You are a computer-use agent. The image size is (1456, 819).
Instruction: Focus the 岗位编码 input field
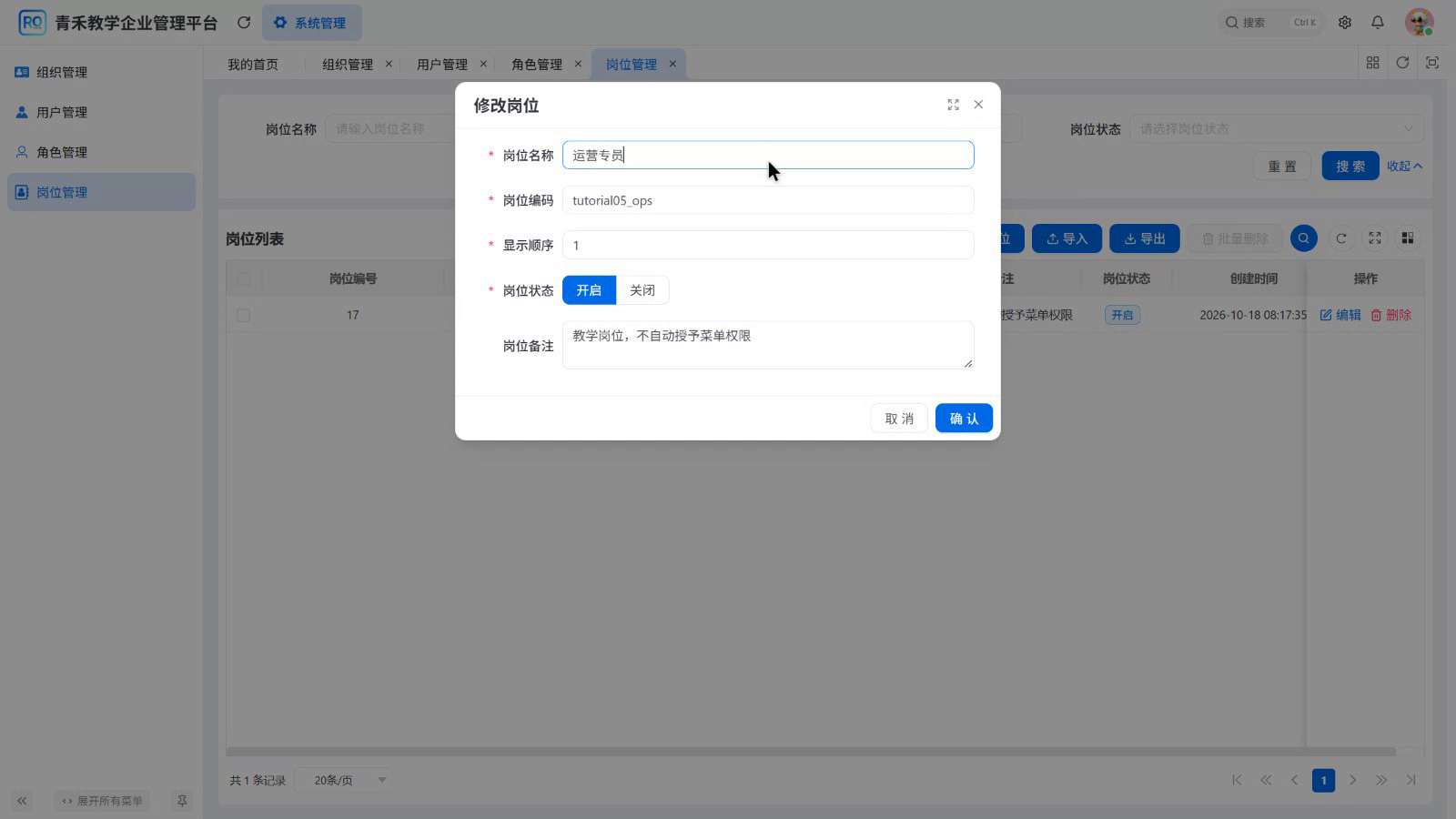[768, 200]
